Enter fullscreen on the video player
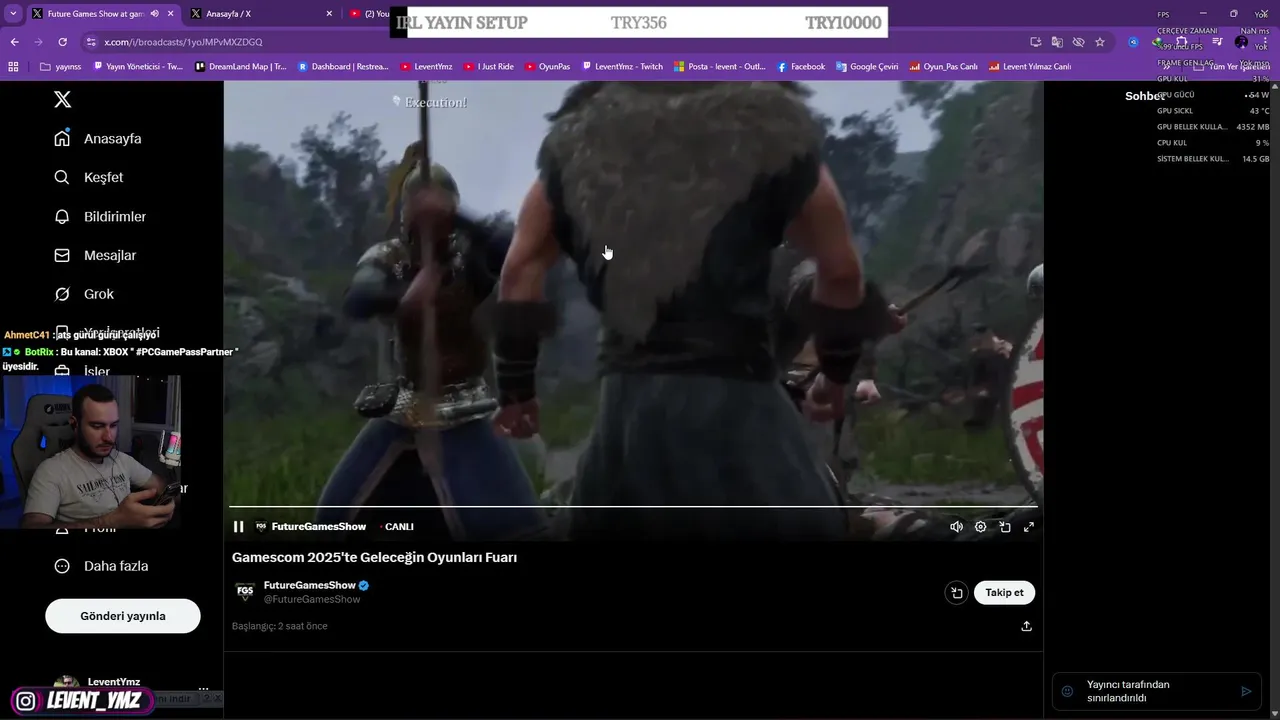 [1029, 527]
